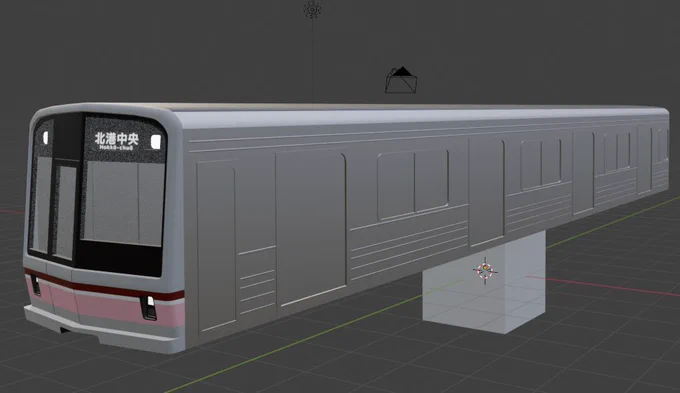Viewport: 680px width, 393px height.
Task: Select the camera object in the viewport
Action: coord(401,80)
